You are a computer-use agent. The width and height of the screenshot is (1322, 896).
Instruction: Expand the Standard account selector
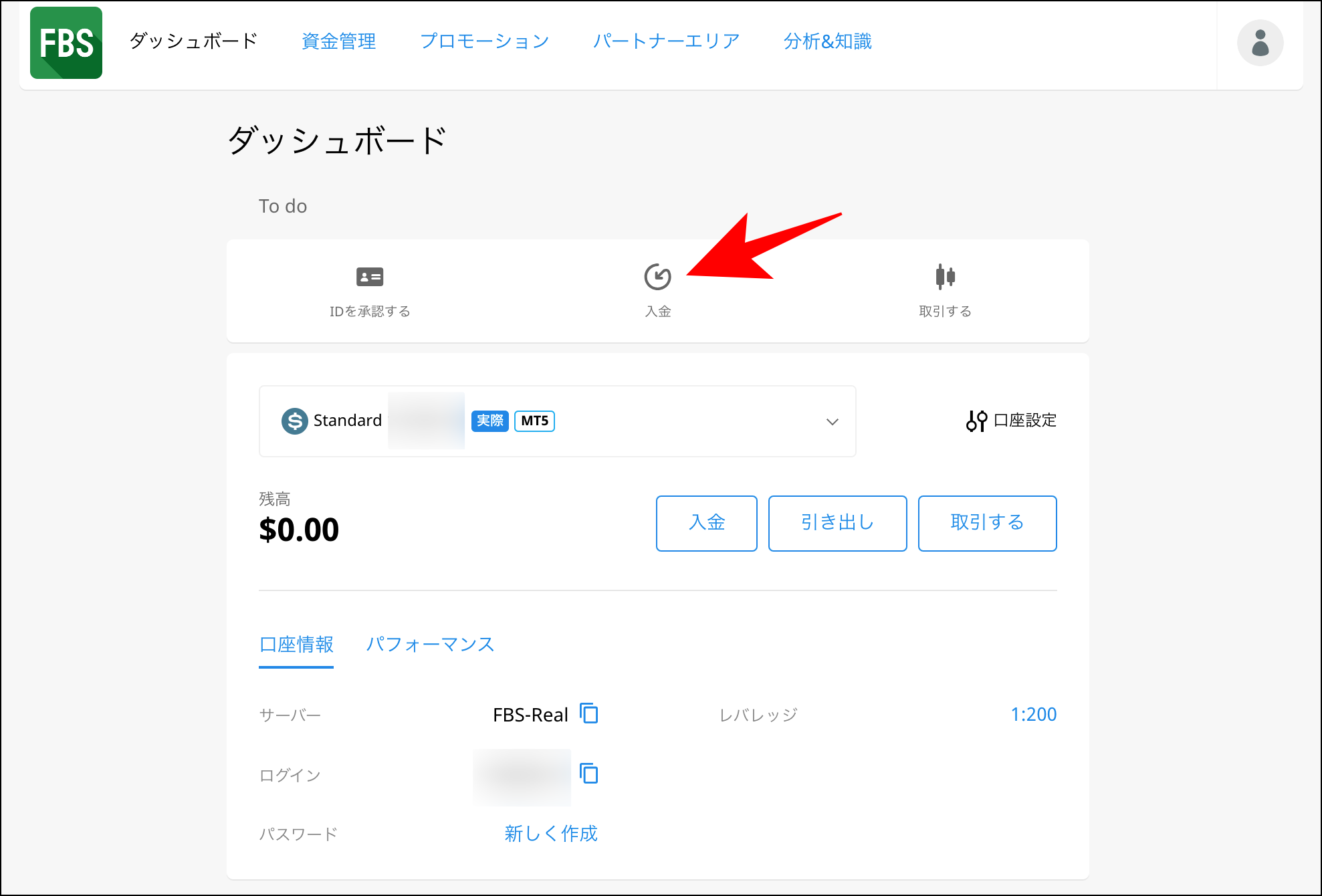click(x=832, y=421)
